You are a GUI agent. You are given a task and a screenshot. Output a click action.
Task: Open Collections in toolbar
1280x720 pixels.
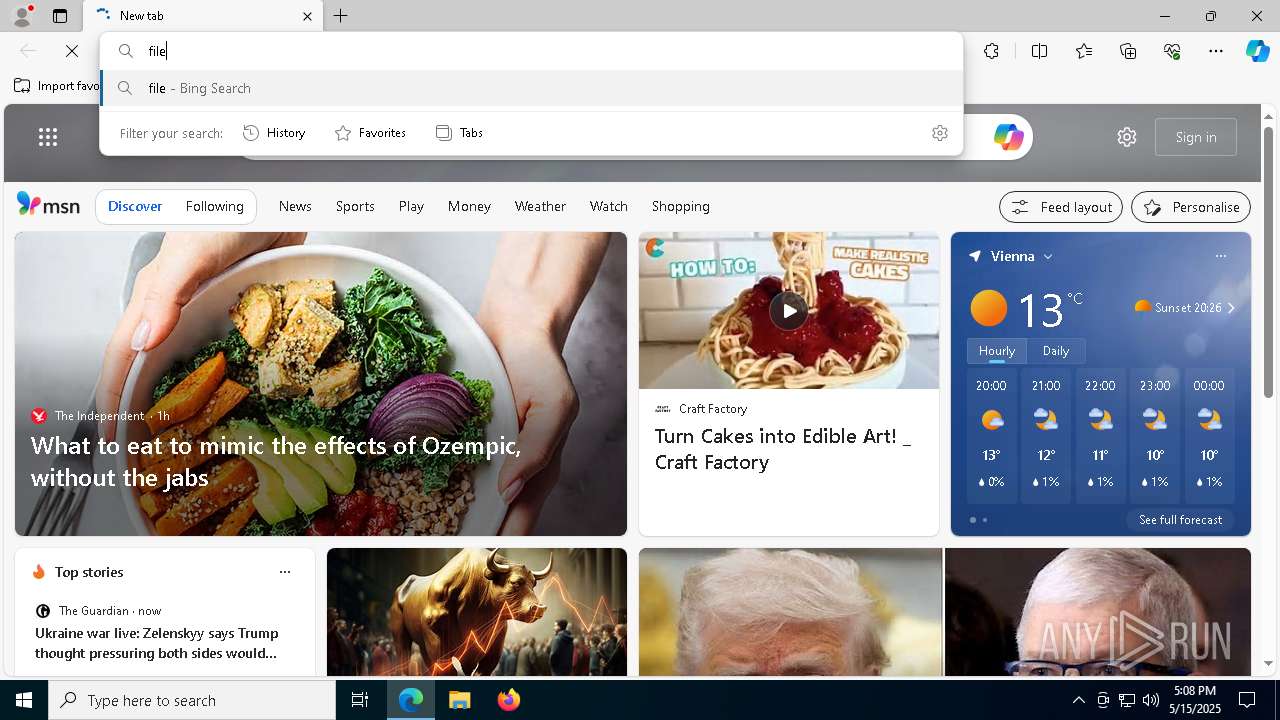pyautogui.click(x=1128, y=51)
